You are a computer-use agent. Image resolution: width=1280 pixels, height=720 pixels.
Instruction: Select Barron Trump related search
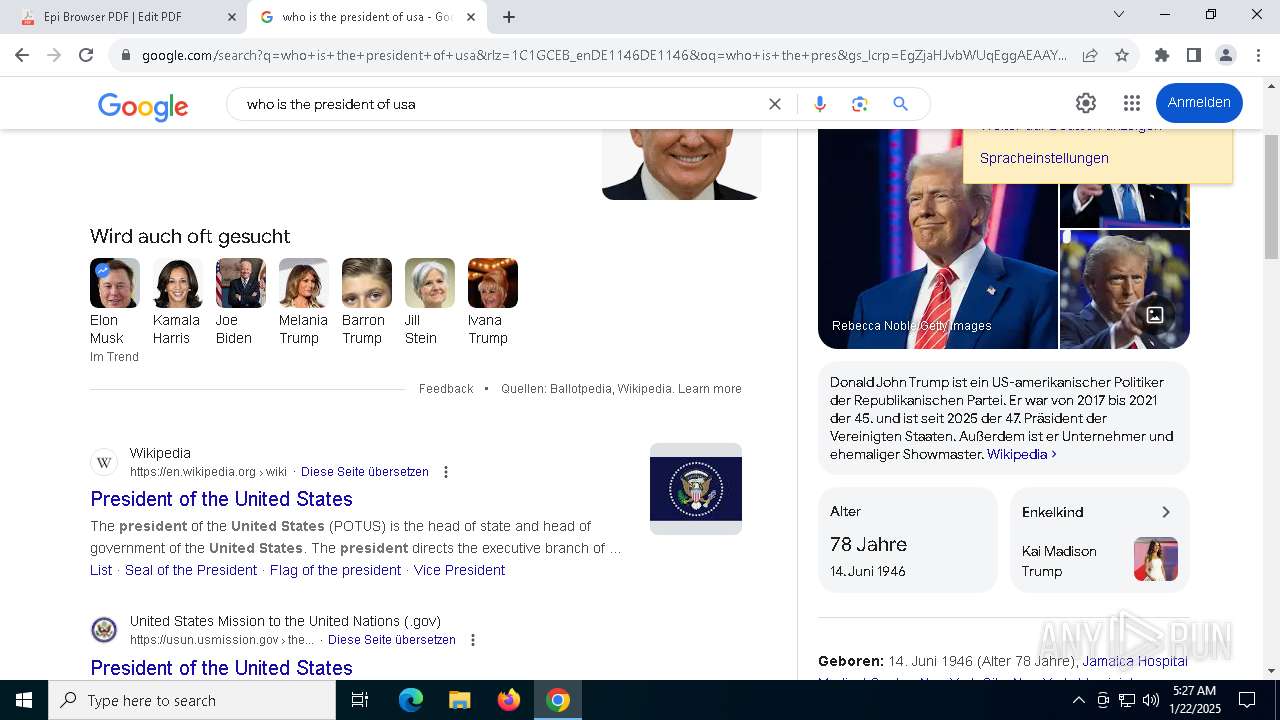point(366,301)
